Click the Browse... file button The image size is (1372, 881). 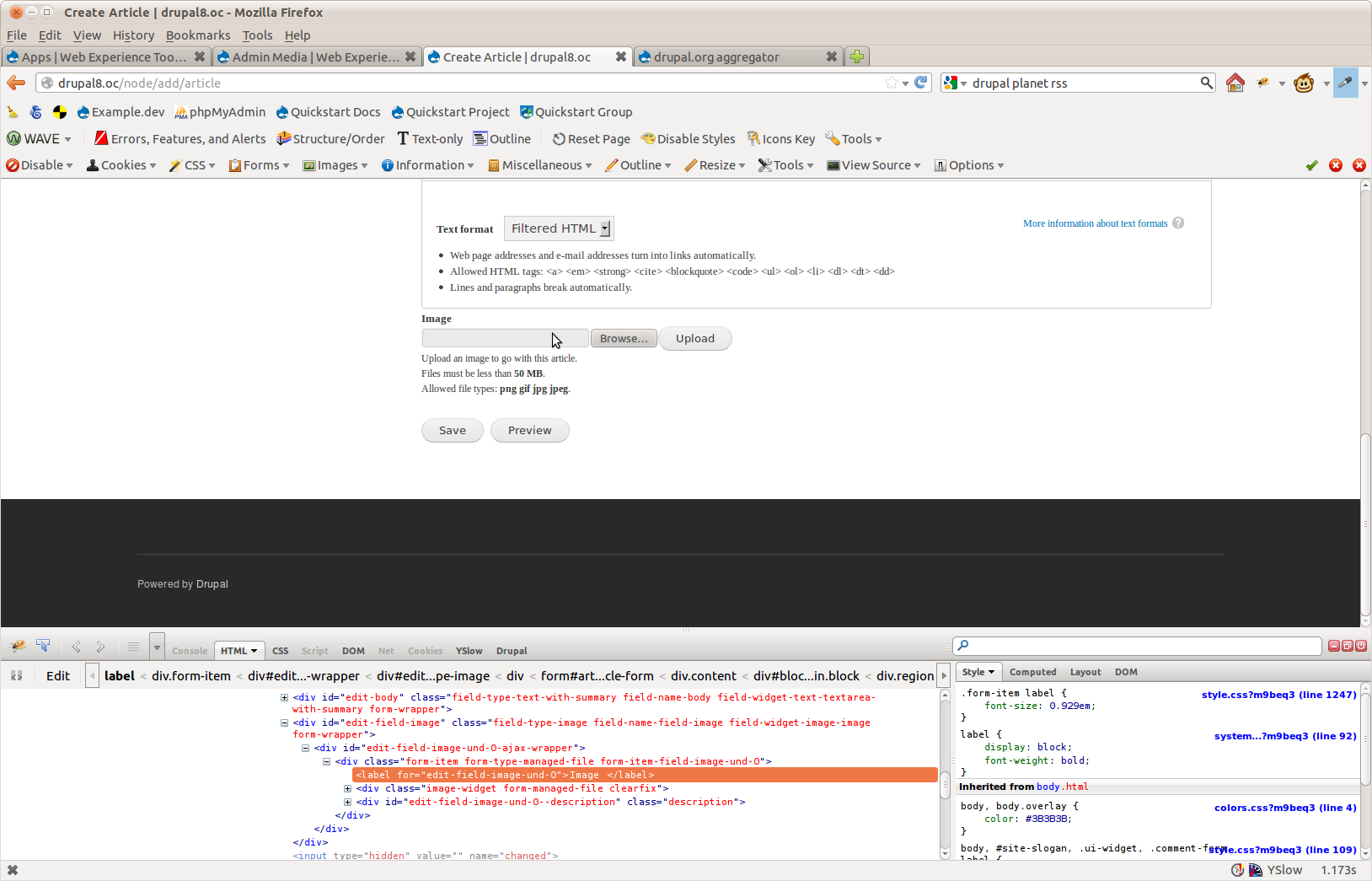click(624, 338)
